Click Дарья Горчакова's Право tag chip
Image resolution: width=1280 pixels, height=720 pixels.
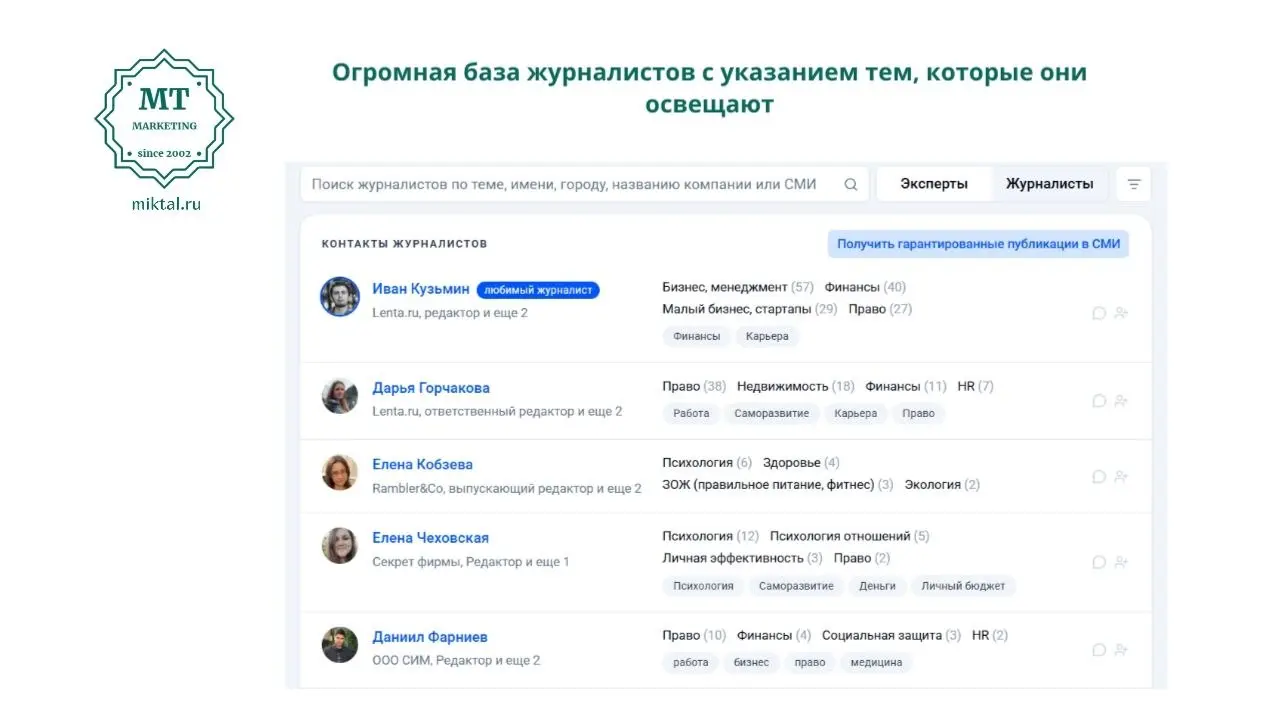(918, 413)
